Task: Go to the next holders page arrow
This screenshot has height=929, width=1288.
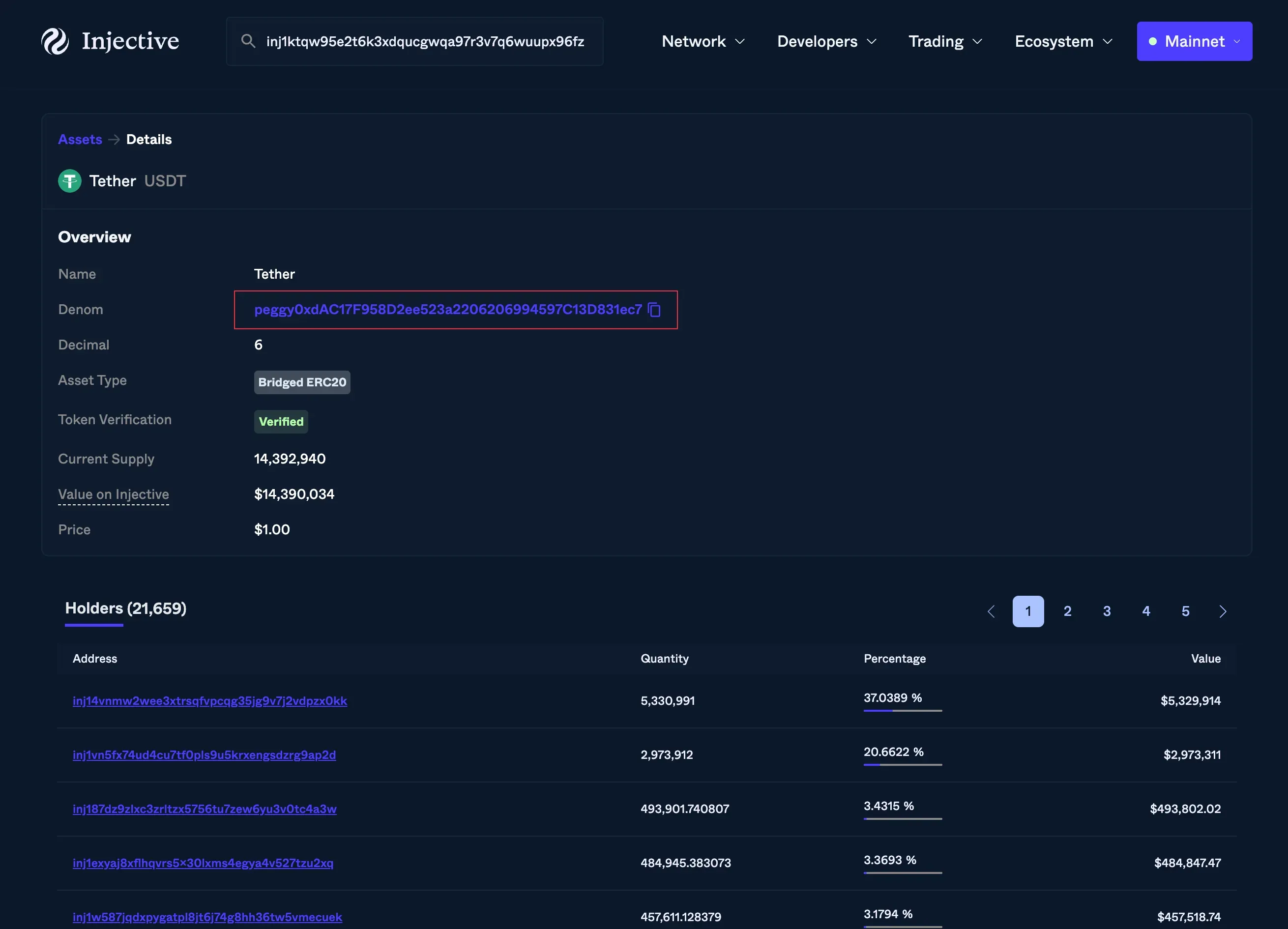Action: pos(1223,611)
